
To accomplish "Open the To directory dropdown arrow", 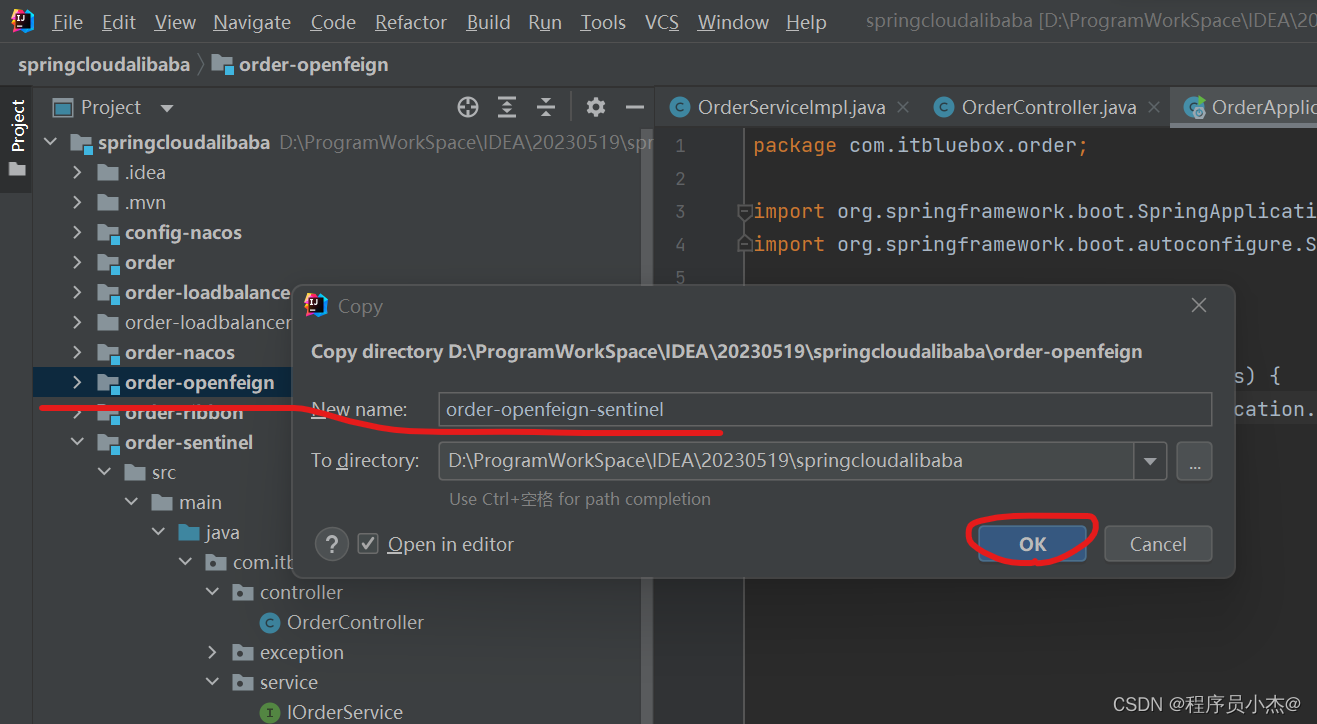I will 1150,461.
